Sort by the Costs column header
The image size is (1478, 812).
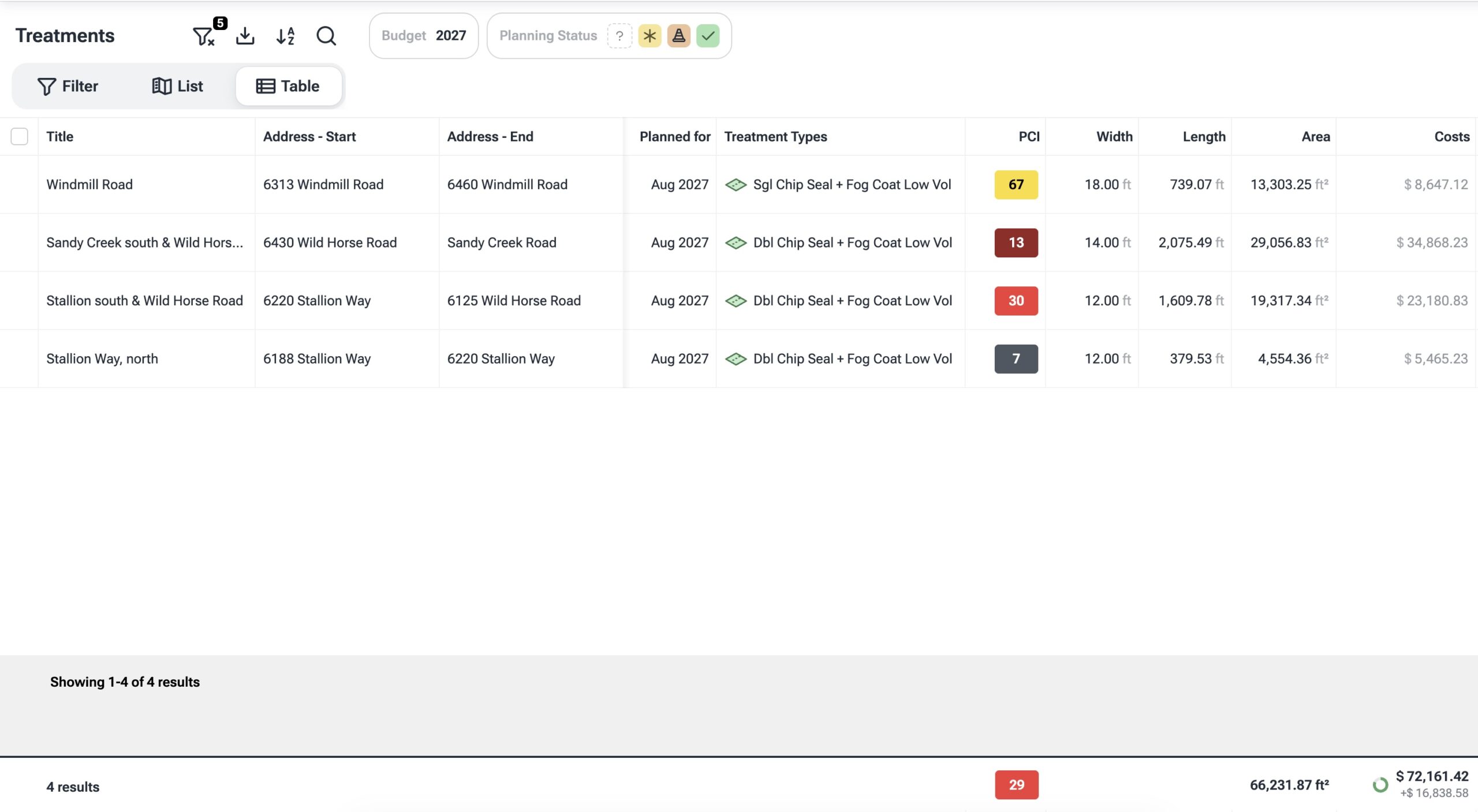click(x=1451, y=137)
